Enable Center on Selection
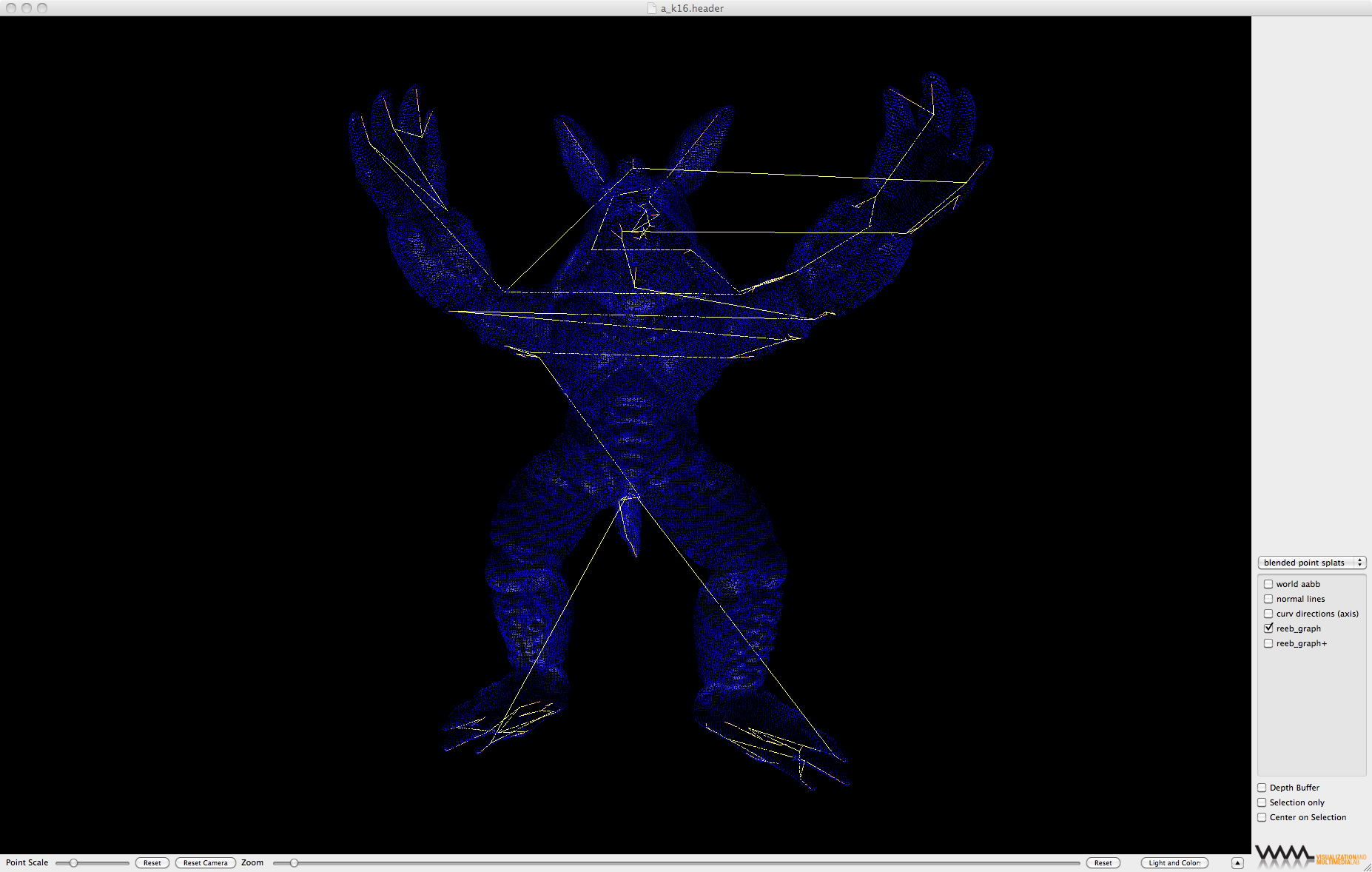 pos(1262,817)
